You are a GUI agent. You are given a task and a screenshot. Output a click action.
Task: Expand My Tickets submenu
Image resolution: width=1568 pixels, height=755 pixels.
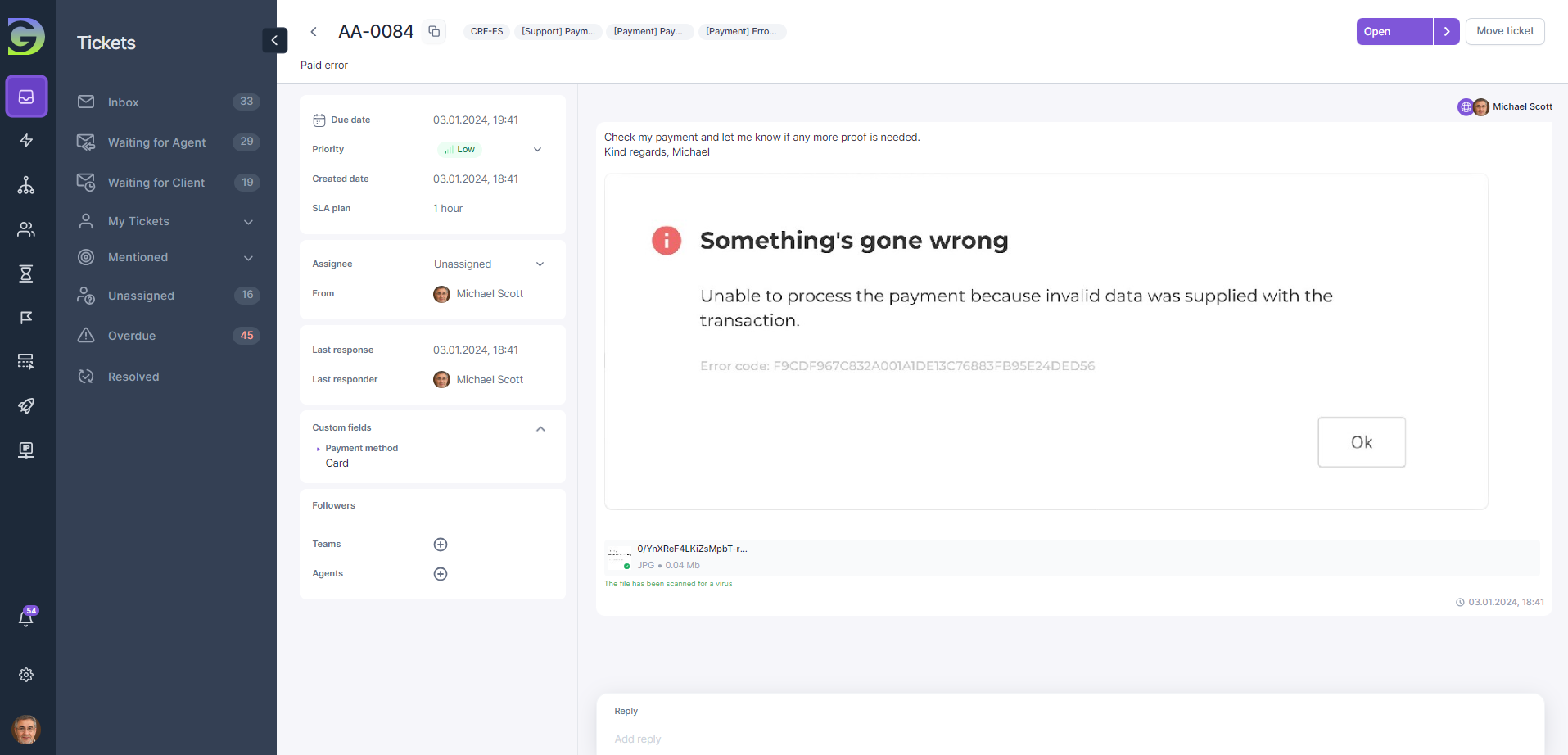point(248,222)
